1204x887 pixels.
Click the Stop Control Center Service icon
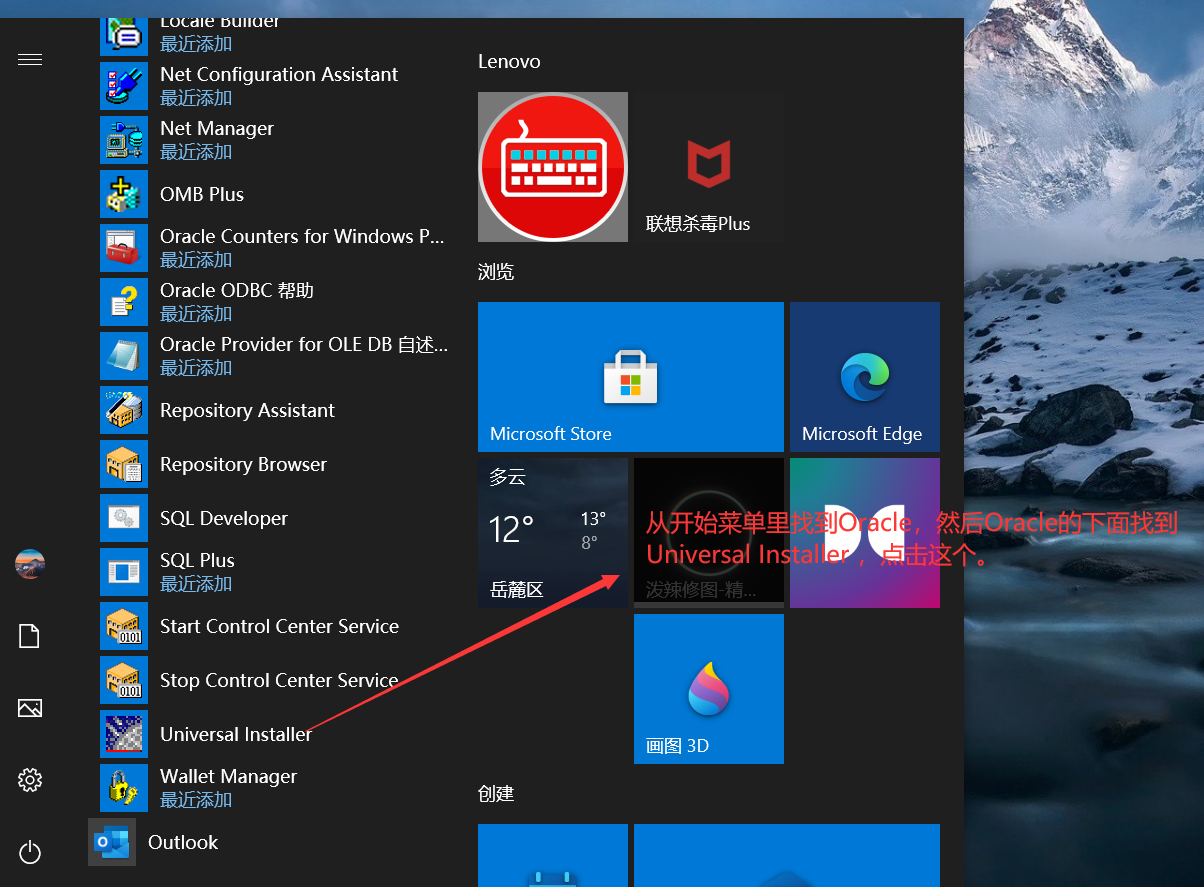[124, 680]
